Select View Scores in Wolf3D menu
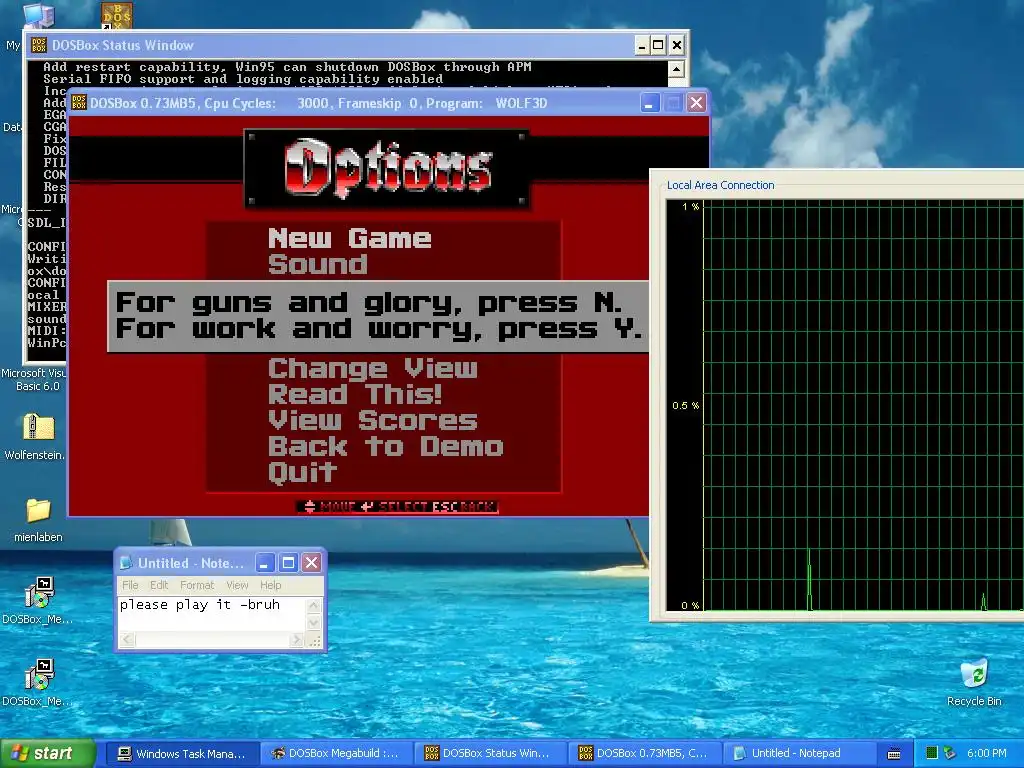The width and height of the screenshot is (1024, 768). tap(372, 421)
